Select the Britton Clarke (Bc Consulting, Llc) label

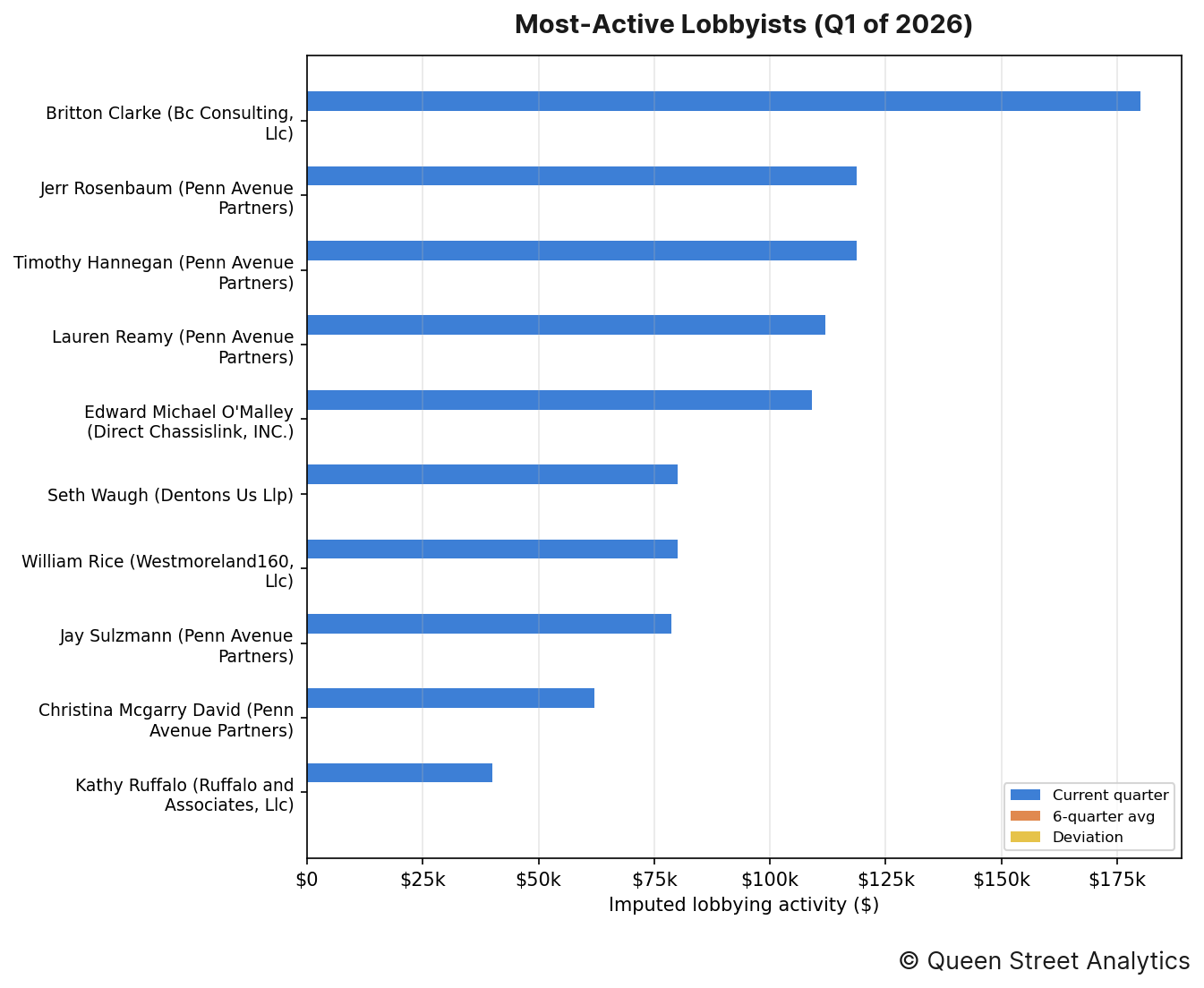[x=169, y=123]
